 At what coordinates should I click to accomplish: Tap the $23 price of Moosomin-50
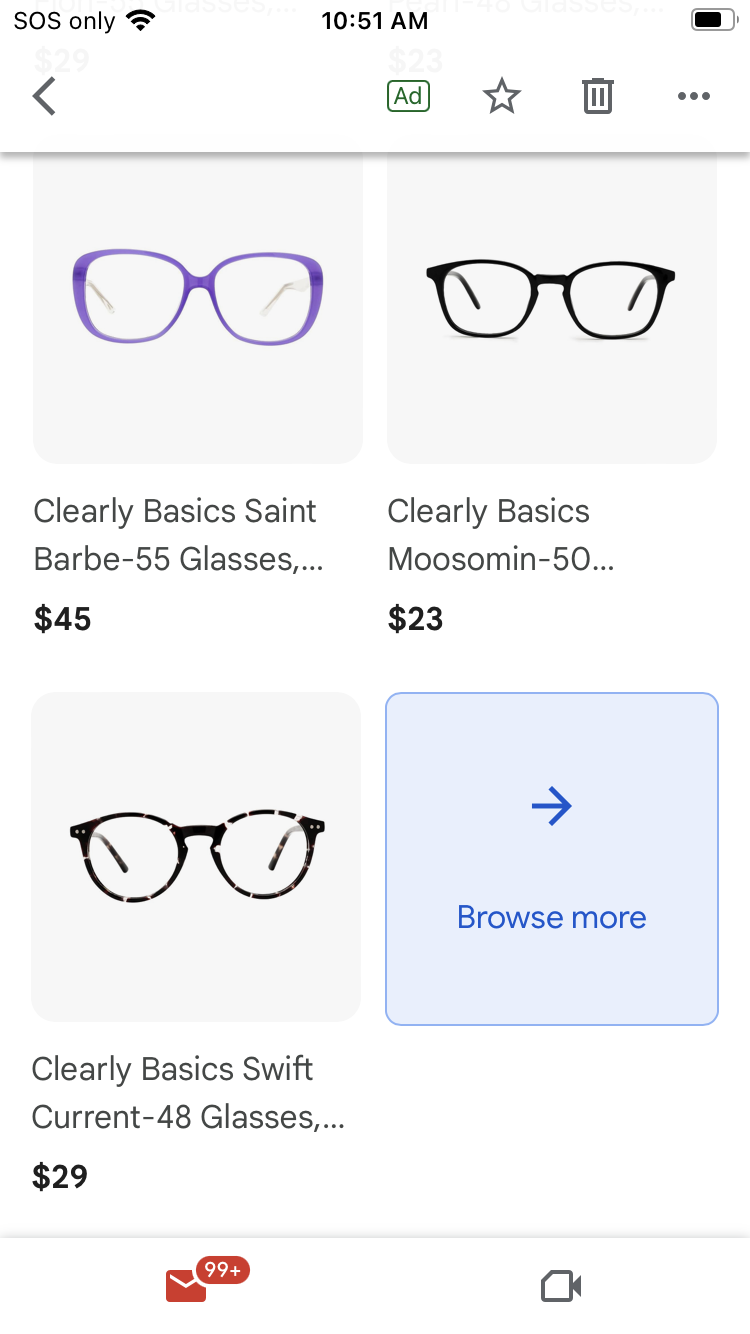[416, 619]
